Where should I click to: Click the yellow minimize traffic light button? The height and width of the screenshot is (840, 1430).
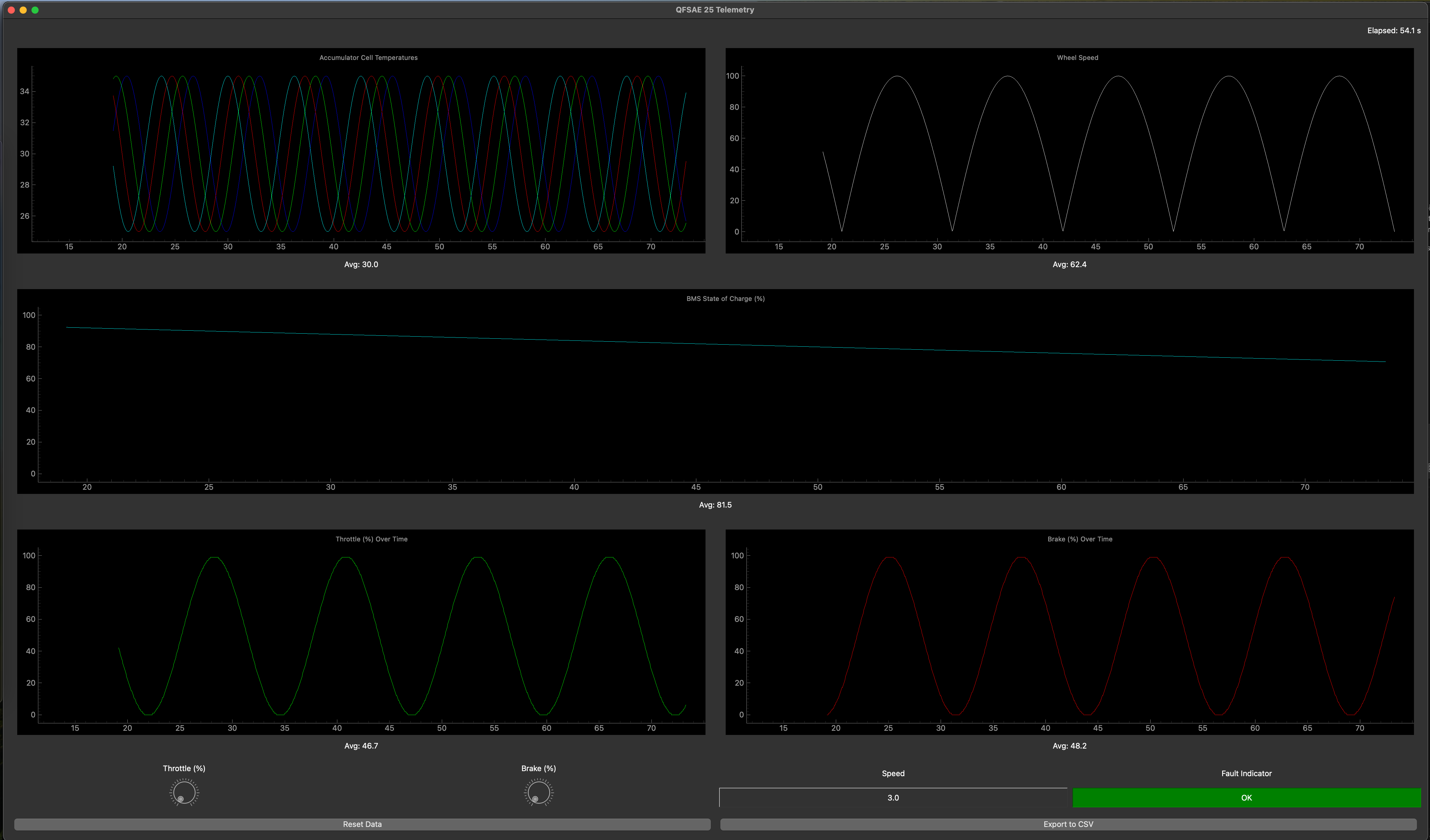(24, 9)
